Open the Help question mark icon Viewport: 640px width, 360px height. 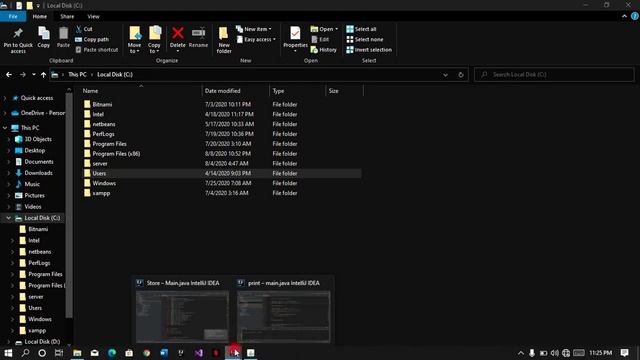(635, 16)
